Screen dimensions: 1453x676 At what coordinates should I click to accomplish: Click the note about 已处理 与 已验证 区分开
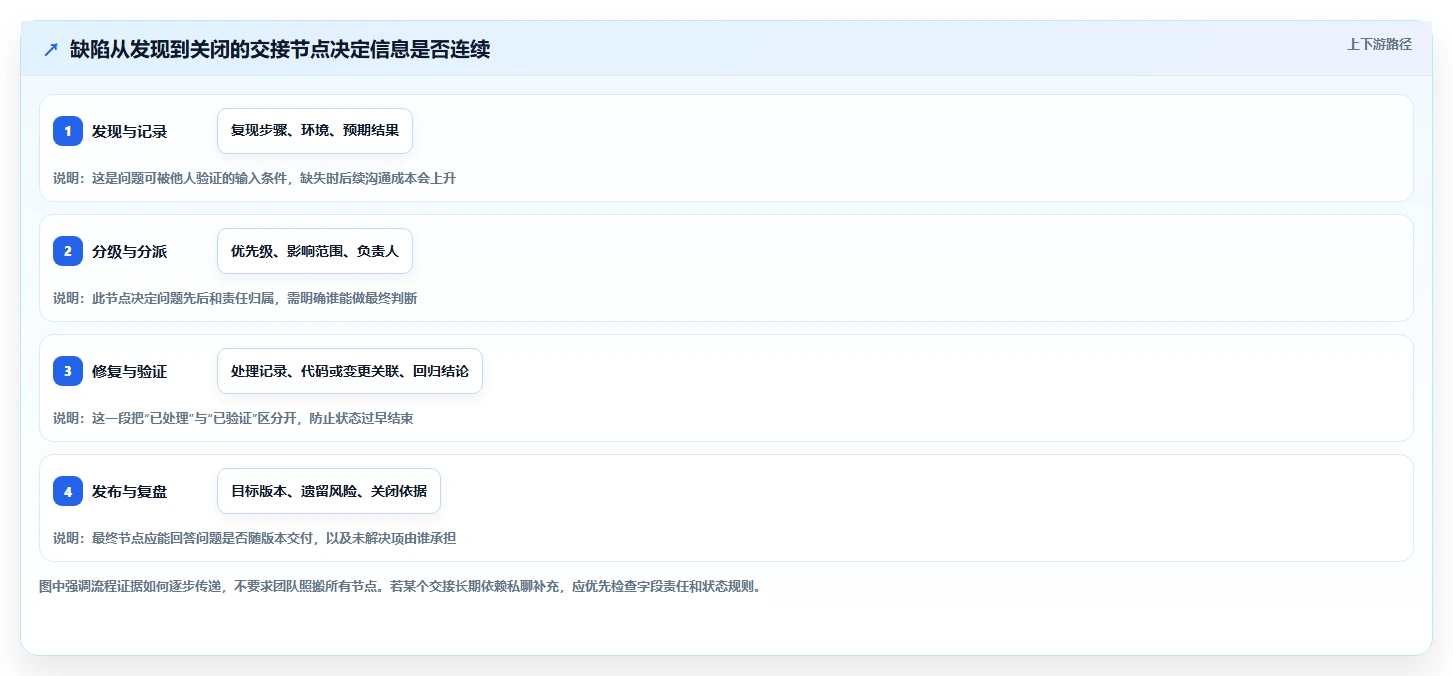233,418
